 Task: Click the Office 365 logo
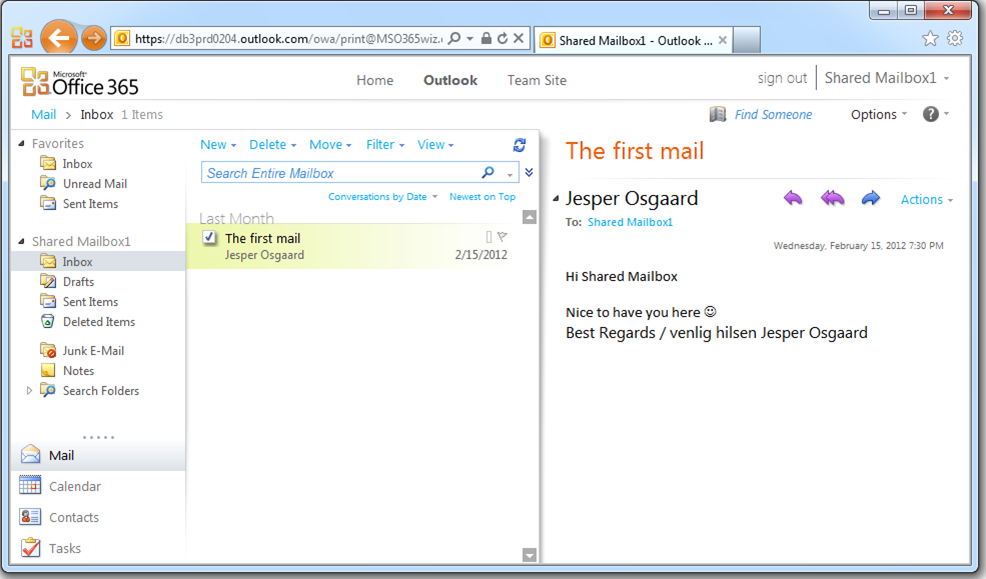point(80,82)
